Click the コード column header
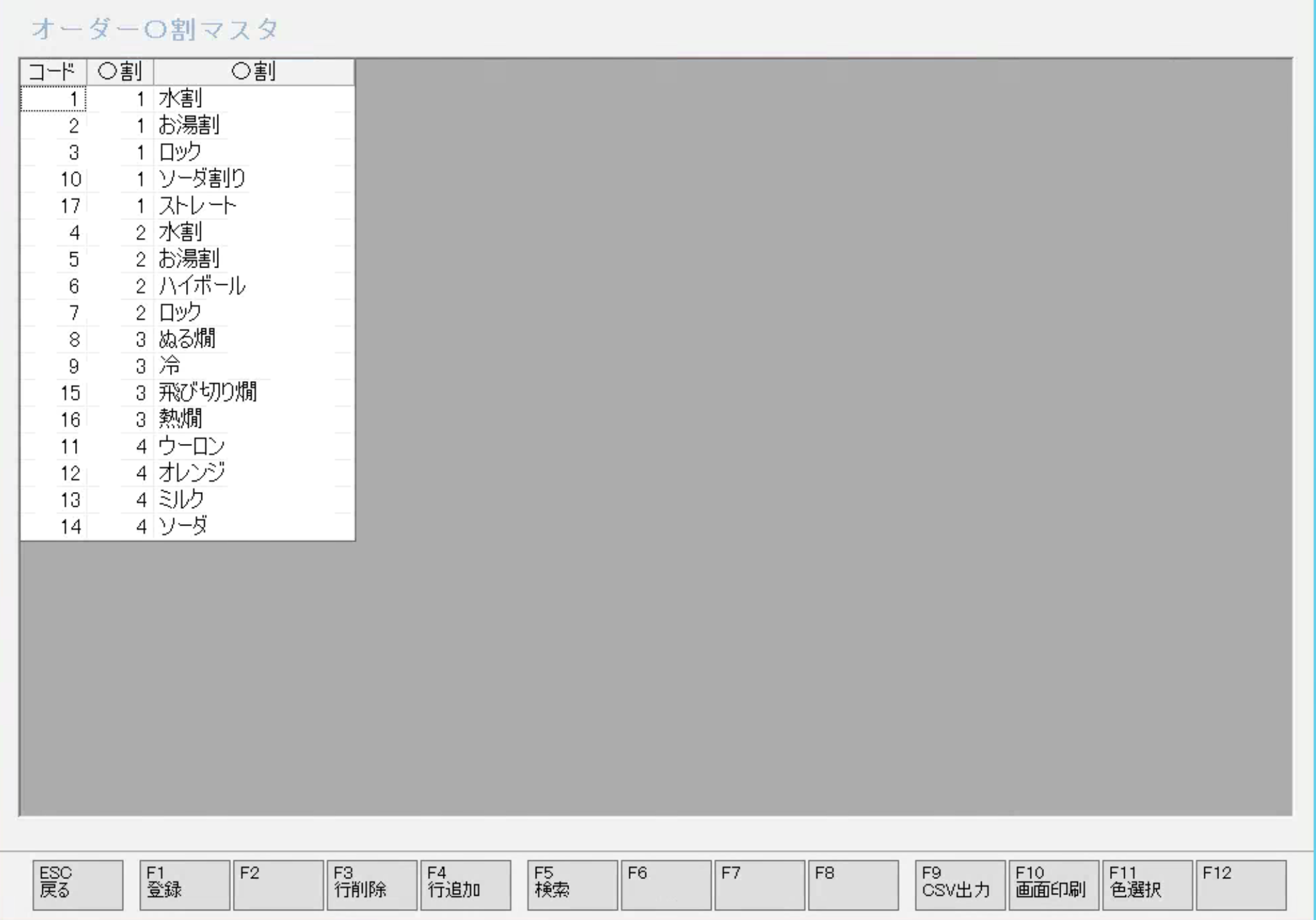The width and height of the screenshot is (1316, 920). [x=53, y=71]
